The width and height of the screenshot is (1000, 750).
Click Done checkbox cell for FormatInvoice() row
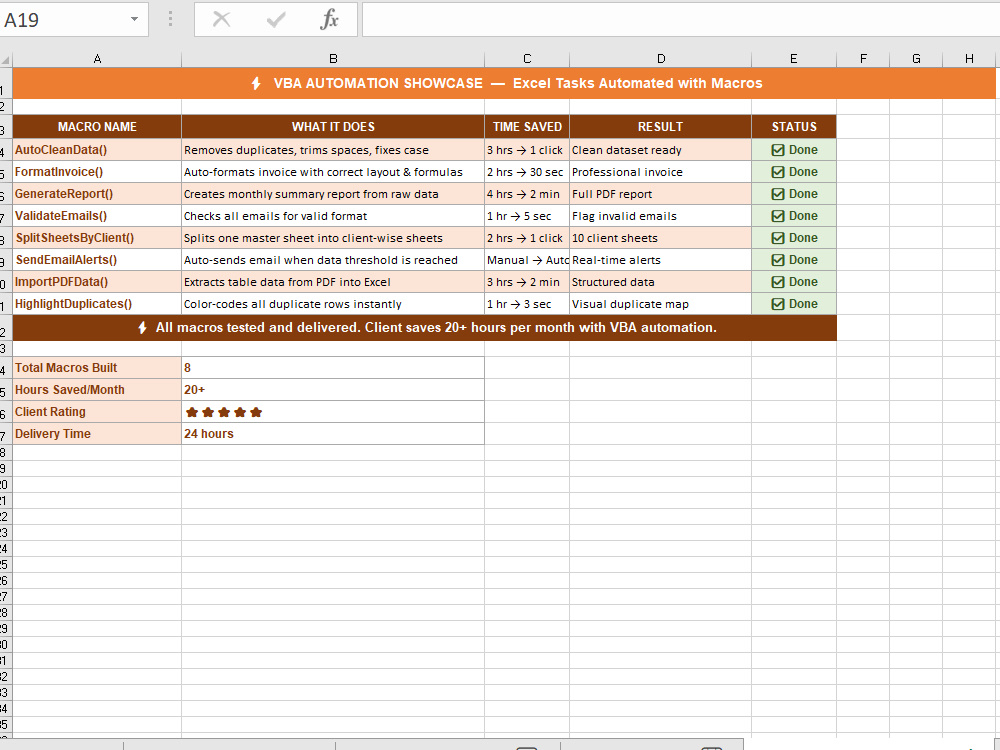794,172
